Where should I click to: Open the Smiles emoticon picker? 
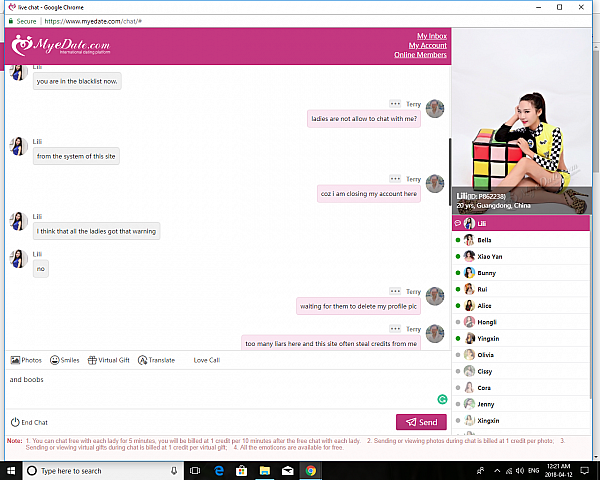(x=65, y=360)
